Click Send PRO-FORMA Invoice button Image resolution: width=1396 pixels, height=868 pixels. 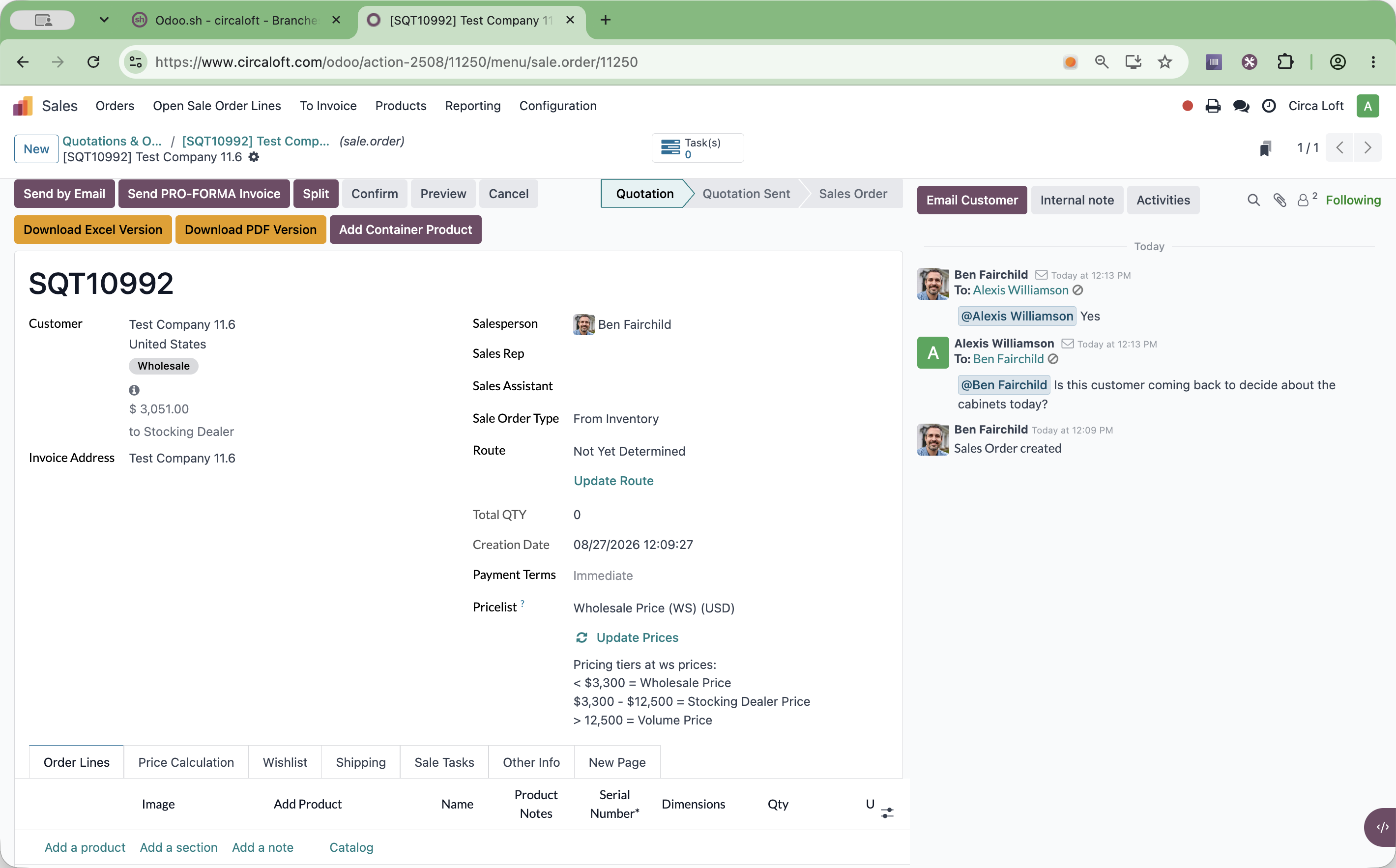click(204, 194)
